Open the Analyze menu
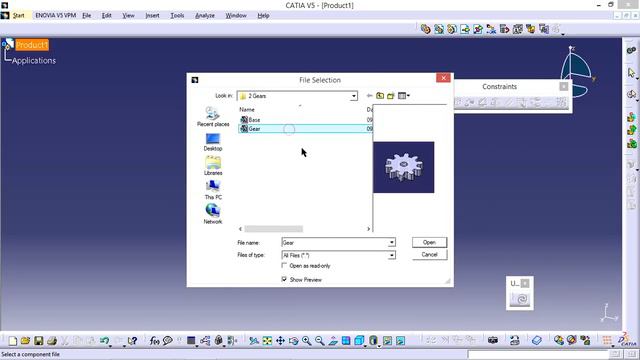Viewport: 640px width, 360px height. pos(204,16)
